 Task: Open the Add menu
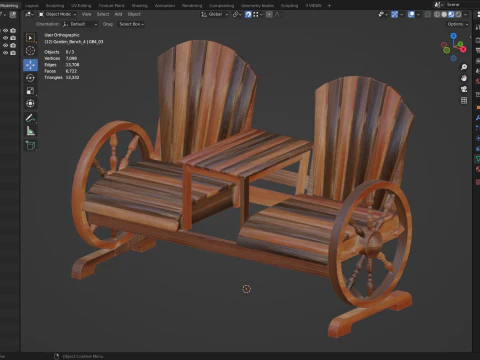tap(118, 14)
